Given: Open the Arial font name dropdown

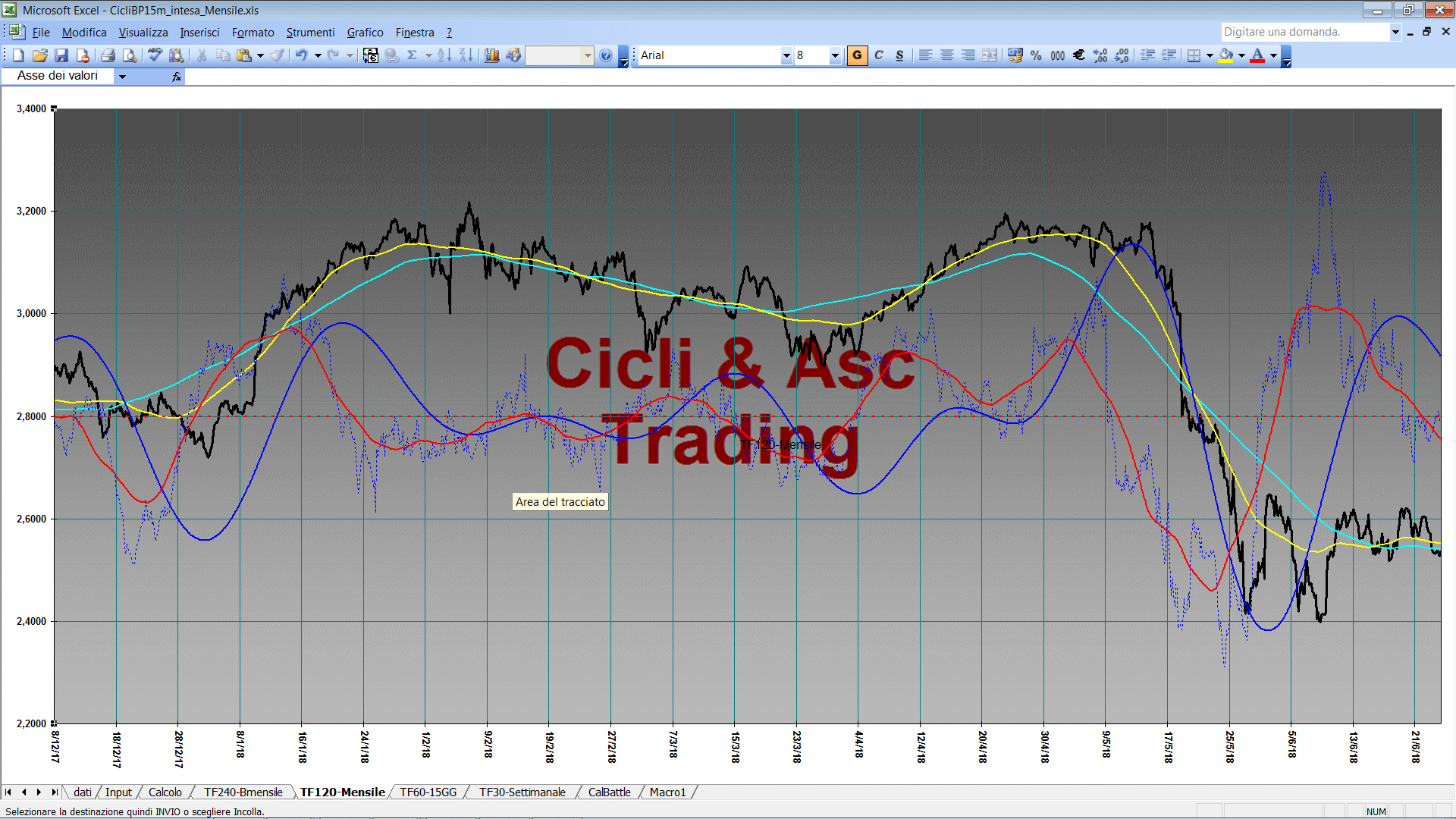Looking at the screenshot, I should 786,55.
